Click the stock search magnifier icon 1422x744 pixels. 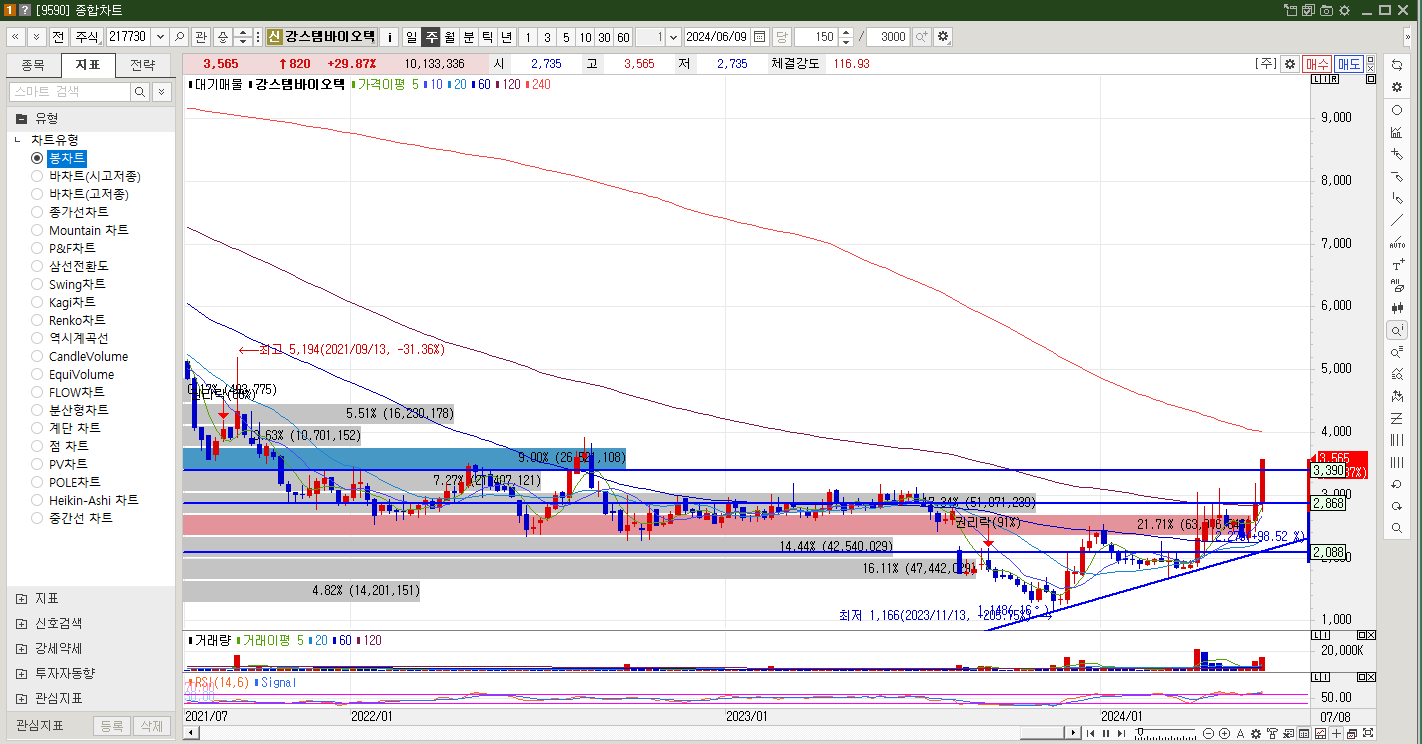click(178, 36)
